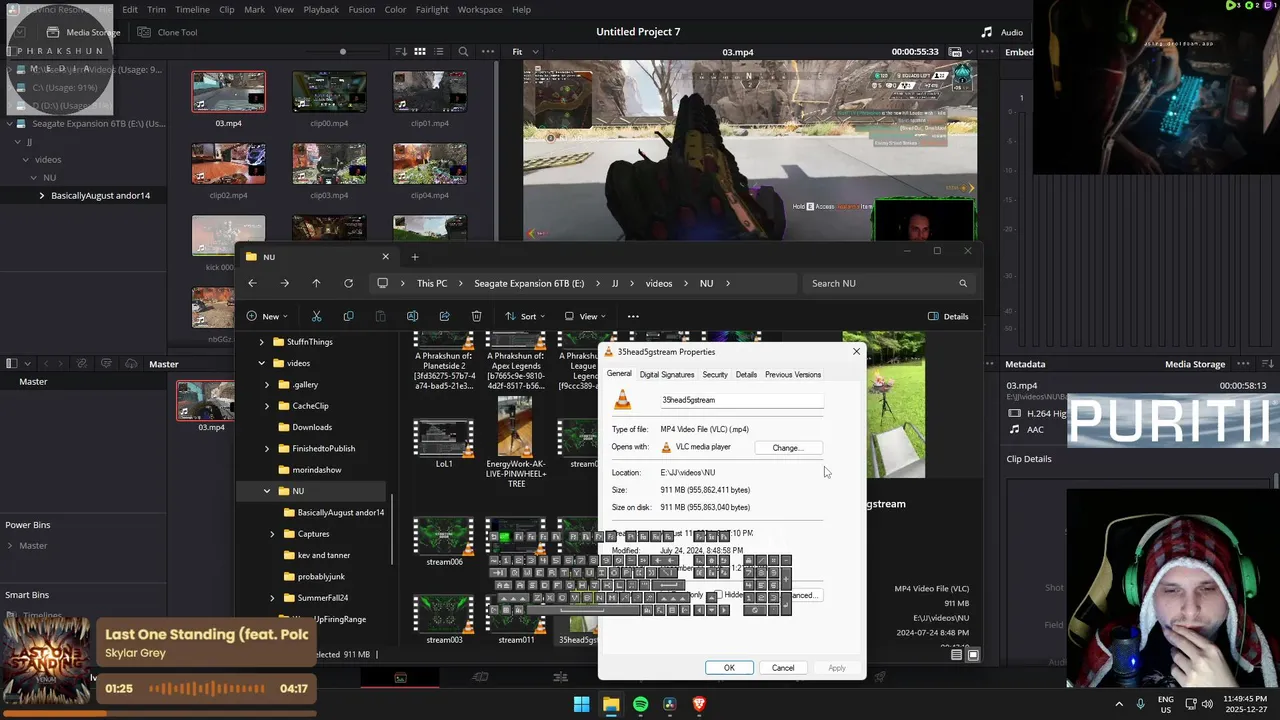Image resolution: width=1280 pixels, height=720 pixels.
Task: Click OK in the Properties dialog
Action: (x=729, y=668)
